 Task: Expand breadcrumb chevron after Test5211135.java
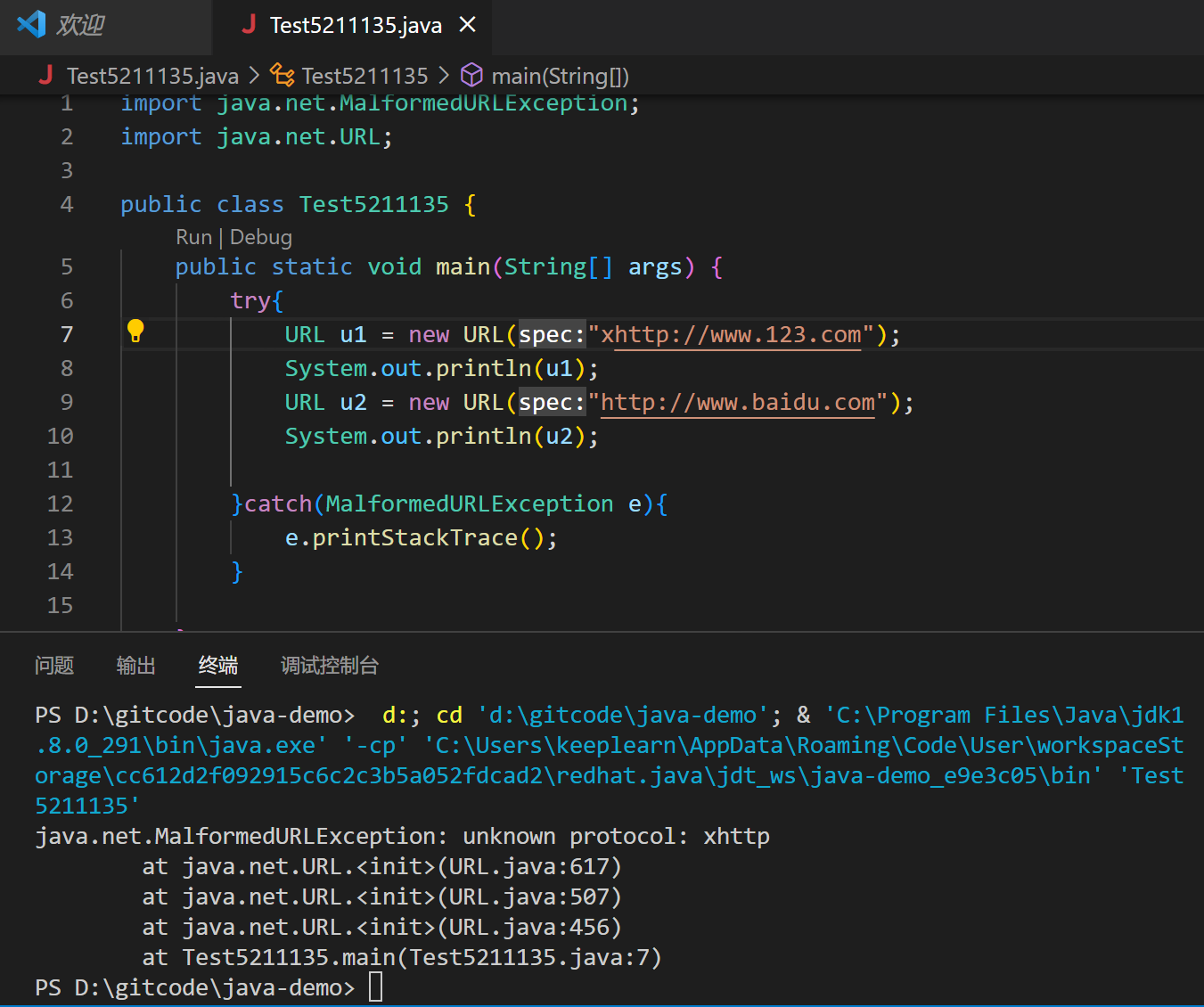click(254, 76)
